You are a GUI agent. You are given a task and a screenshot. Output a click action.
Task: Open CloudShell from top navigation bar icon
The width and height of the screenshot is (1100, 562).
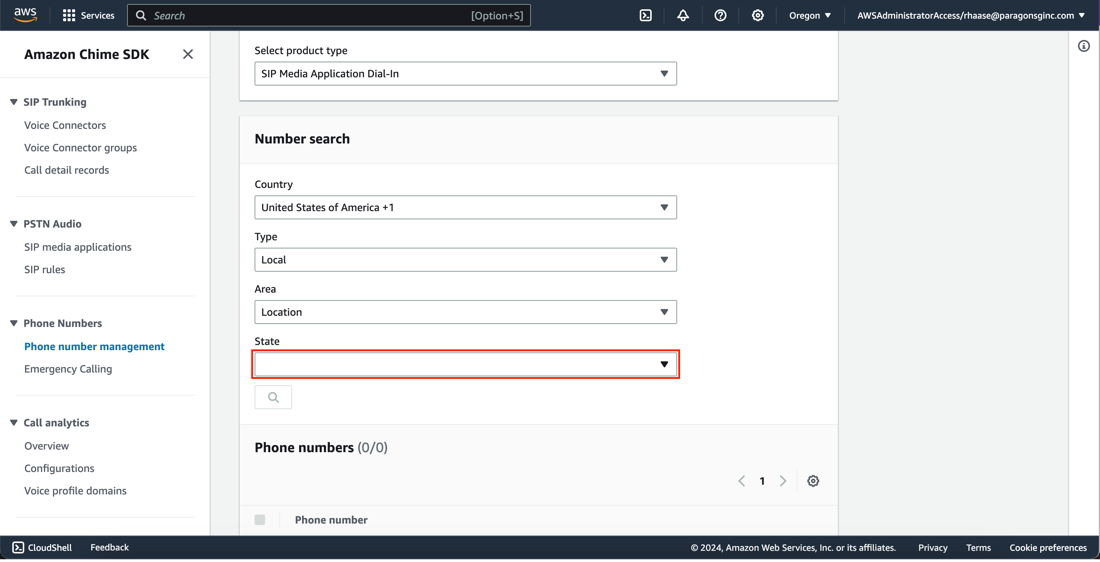point(645,15)
